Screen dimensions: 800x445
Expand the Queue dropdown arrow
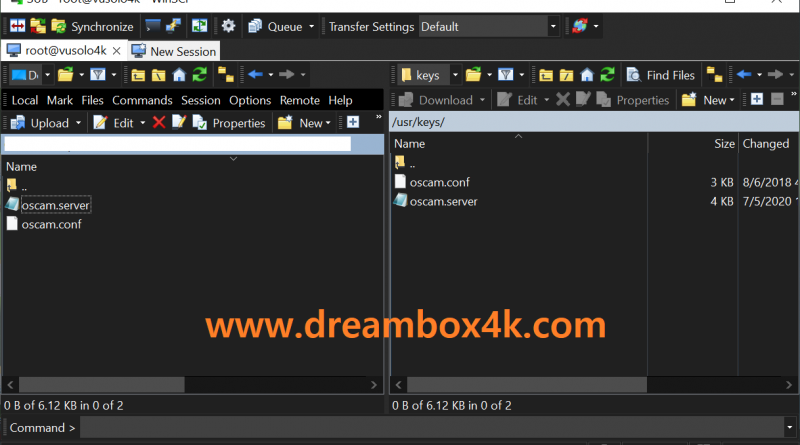point(311,27)
